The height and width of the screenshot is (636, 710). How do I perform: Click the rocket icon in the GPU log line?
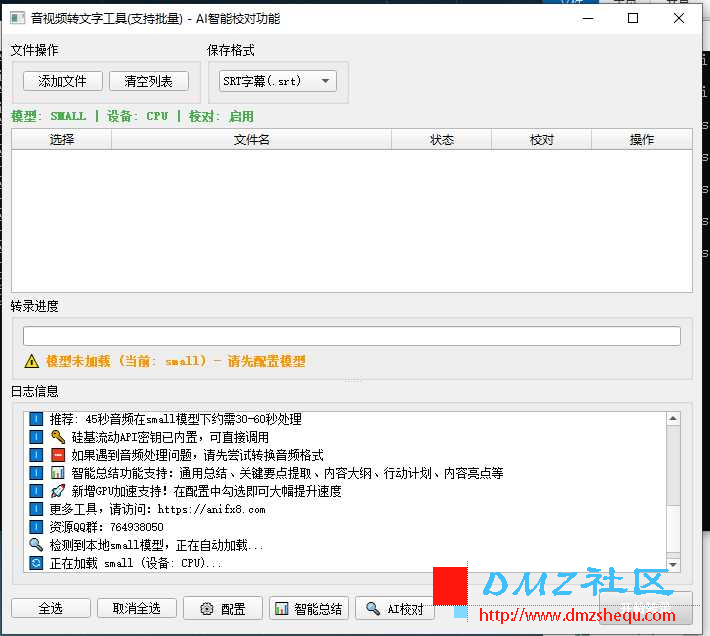[58, 491]
